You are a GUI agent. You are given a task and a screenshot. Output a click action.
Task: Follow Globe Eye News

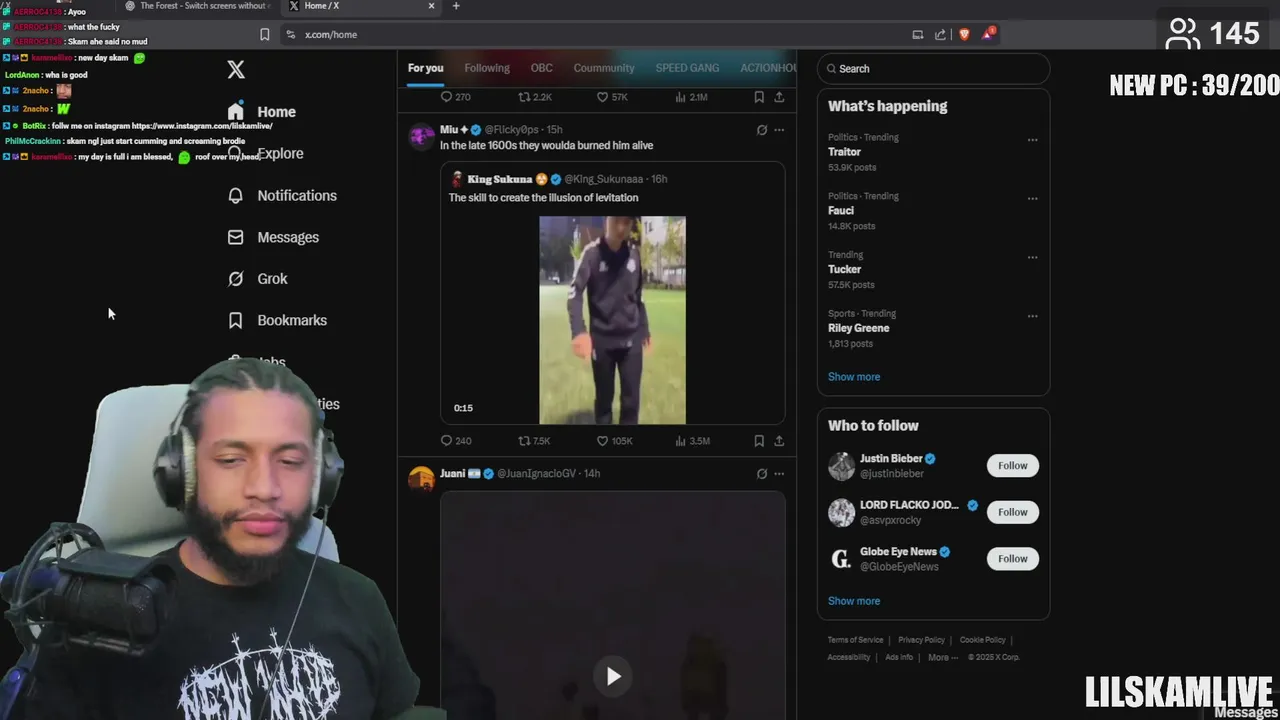tap(1012, 559)
